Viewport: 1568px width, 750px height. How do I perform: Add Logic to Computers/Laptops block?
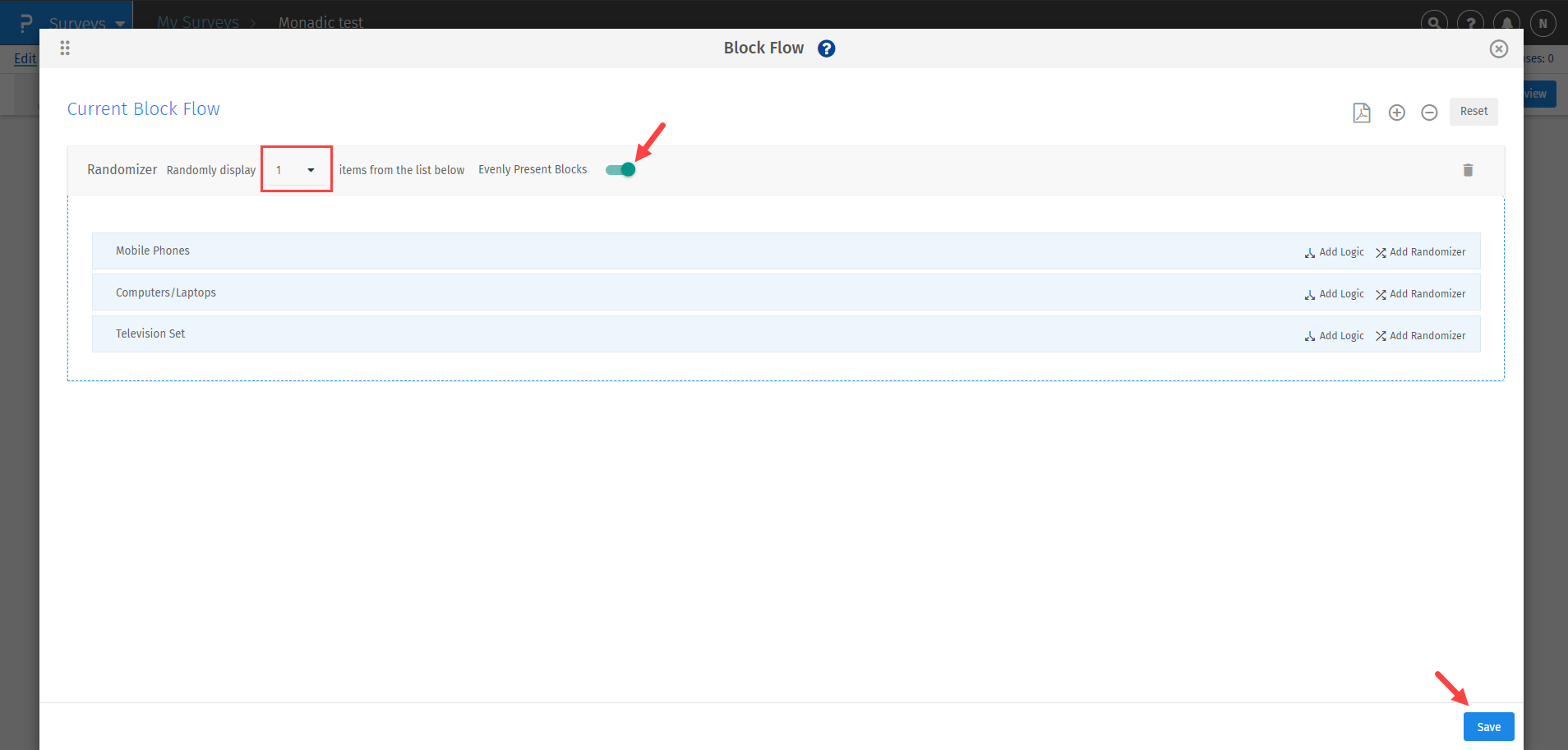pos(1334,294)
